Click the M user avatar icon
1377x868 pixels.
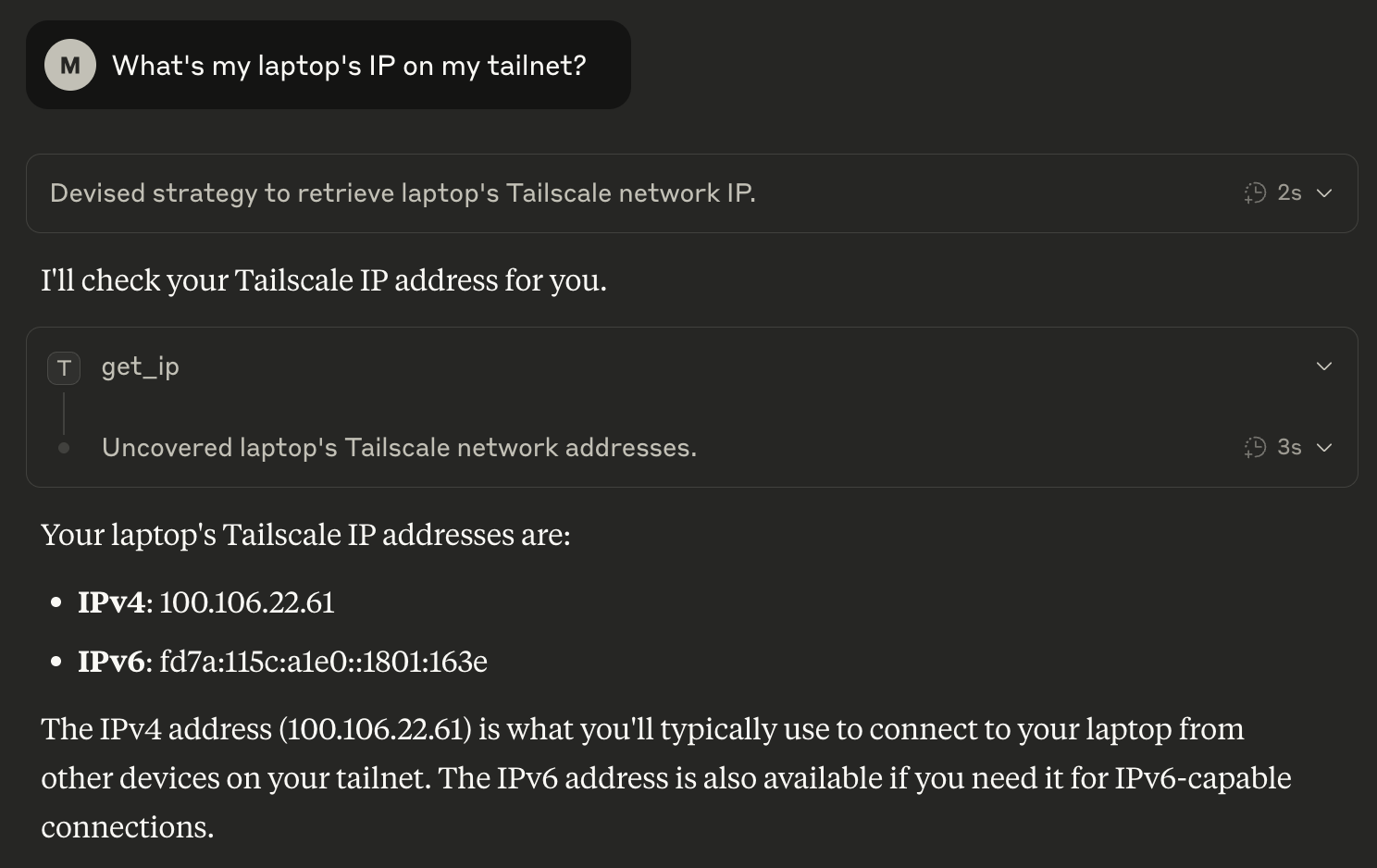tap(70, 65)
